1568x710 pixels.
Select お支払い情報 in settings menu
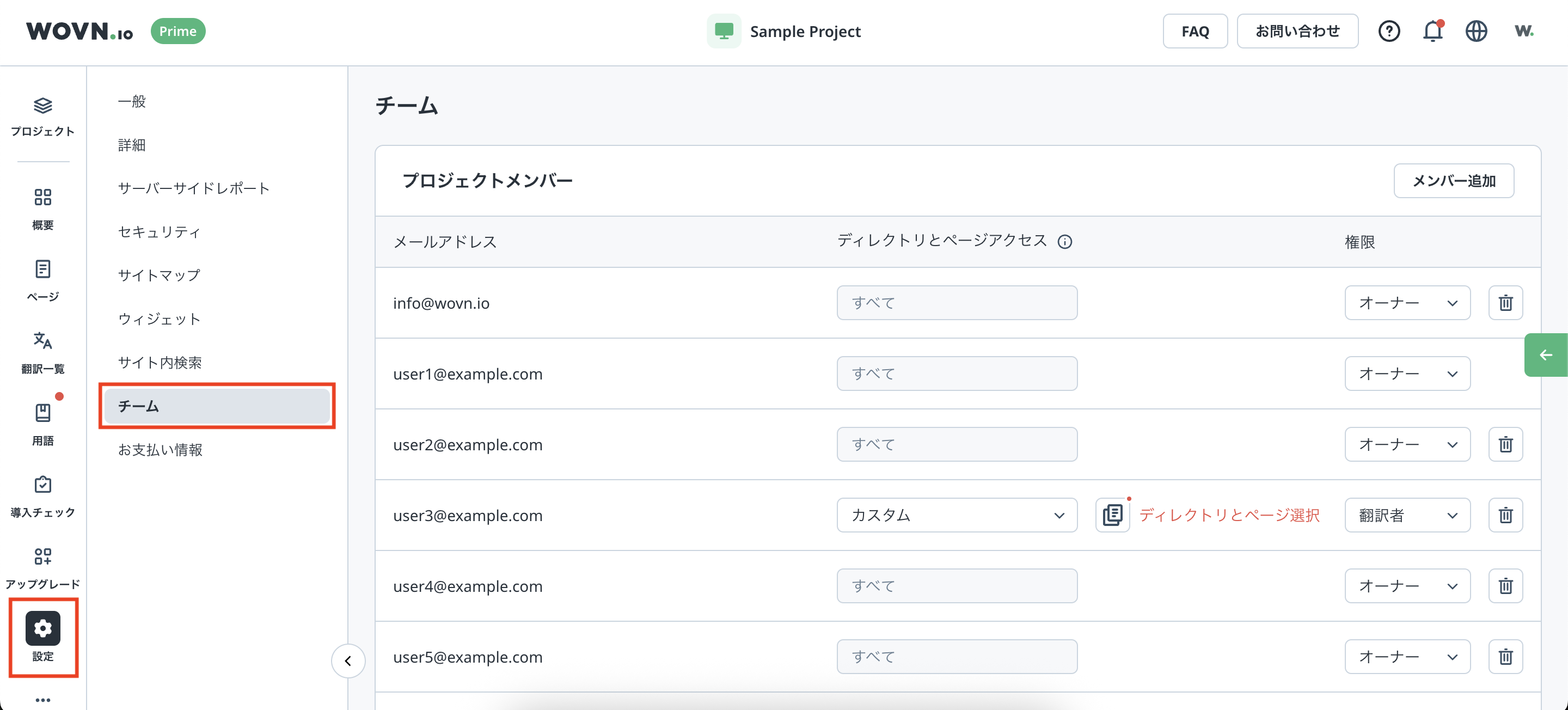point(160,449)
